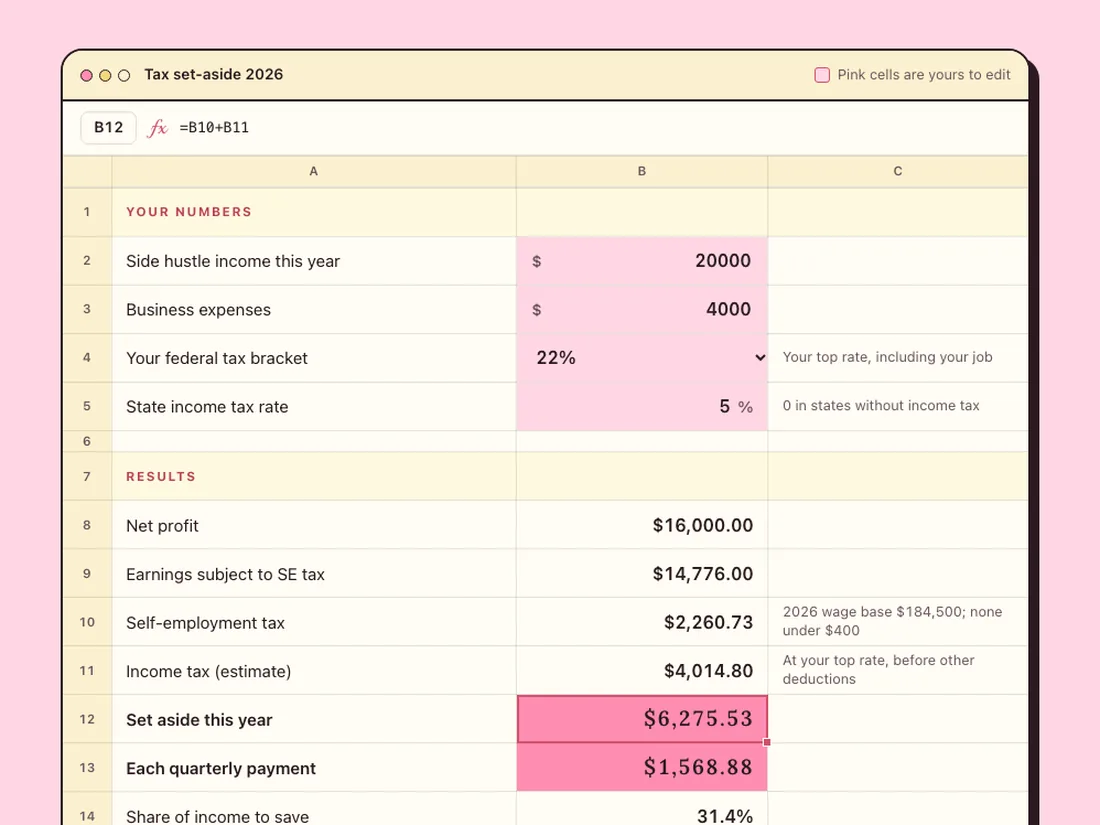
Task: Click the B12 cell name box
Action: coord(108,128)
